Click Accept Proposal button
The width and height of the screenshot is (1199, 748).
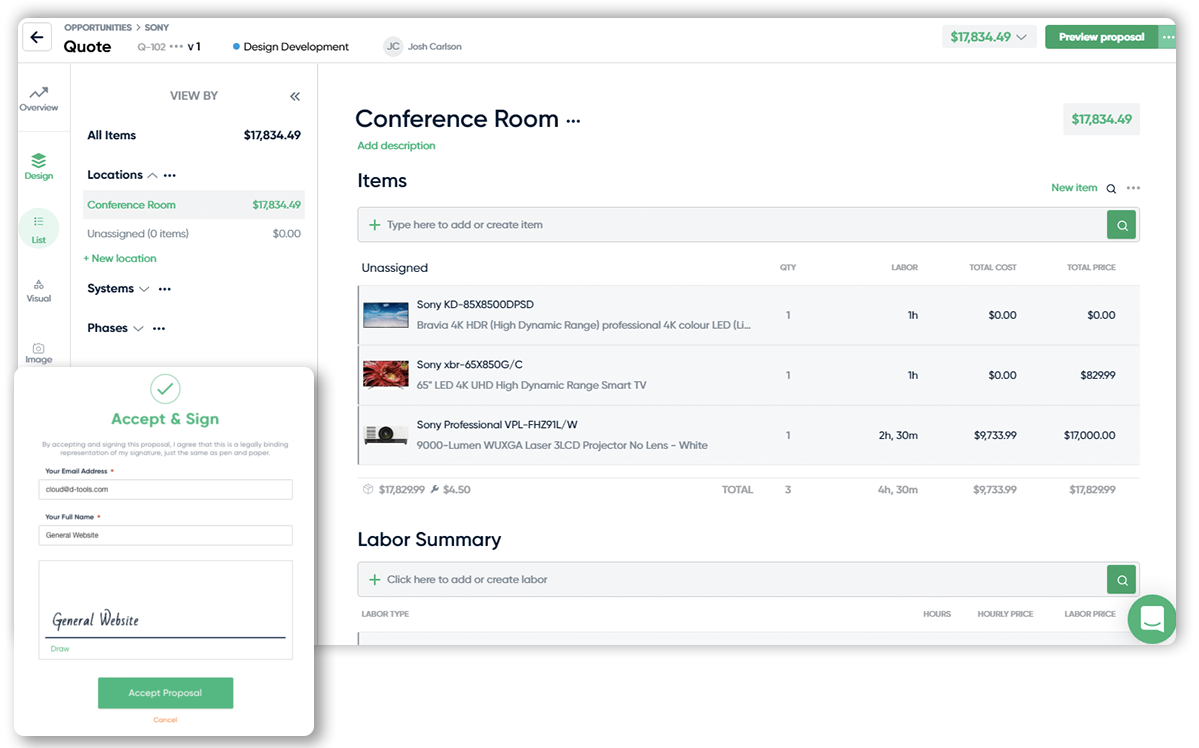click(x=165, y=693)
